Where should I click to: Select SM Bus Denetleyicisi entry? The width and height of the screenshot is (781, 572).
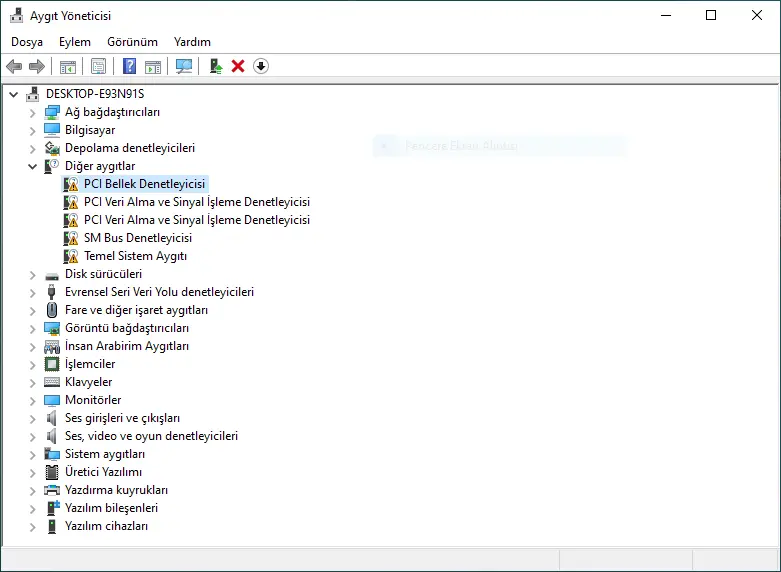pyautogui.click(x=138, y=238)
